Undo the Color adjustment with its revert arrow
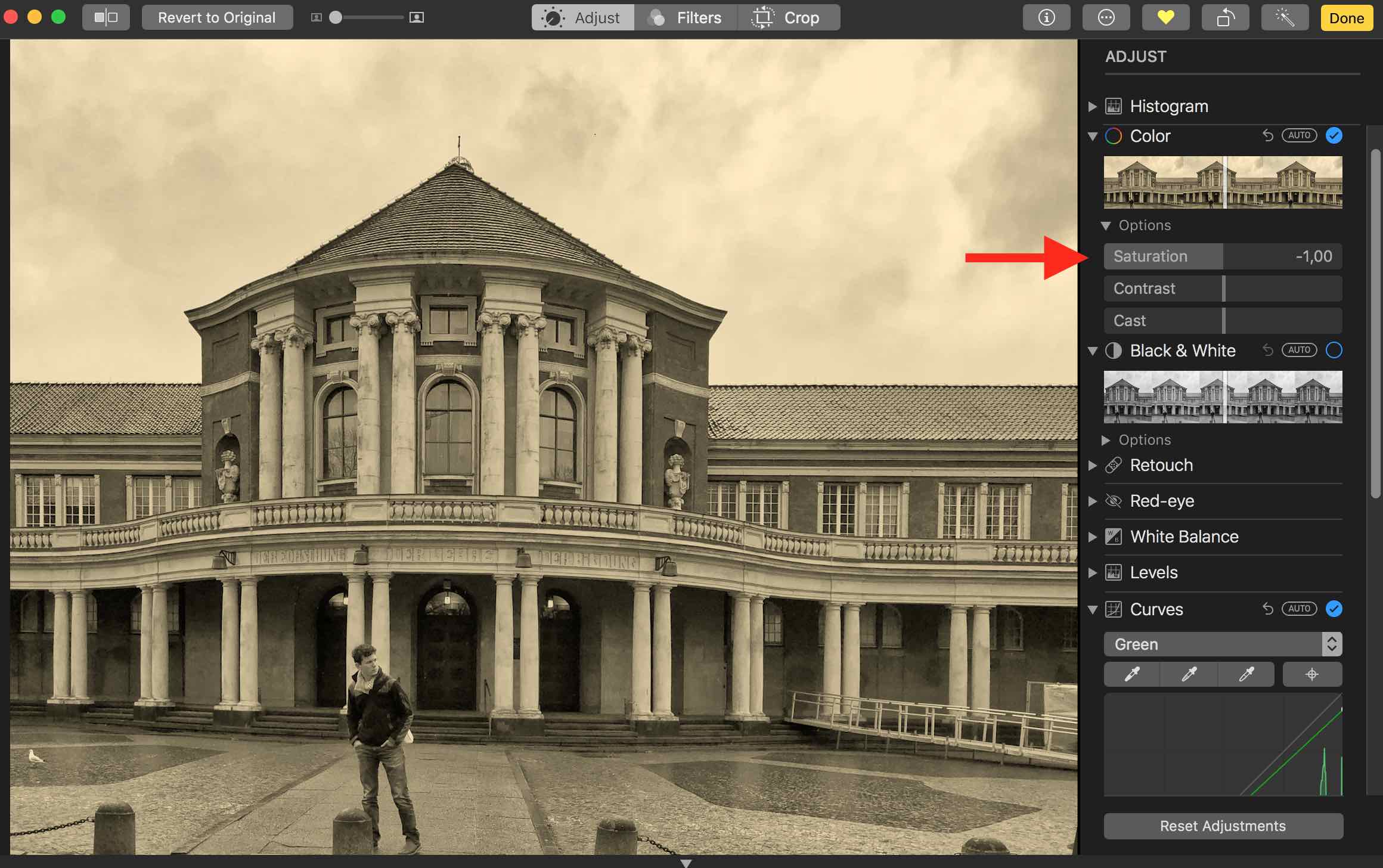Viewport: 1383px width, 868px height. coord(1267,136)
